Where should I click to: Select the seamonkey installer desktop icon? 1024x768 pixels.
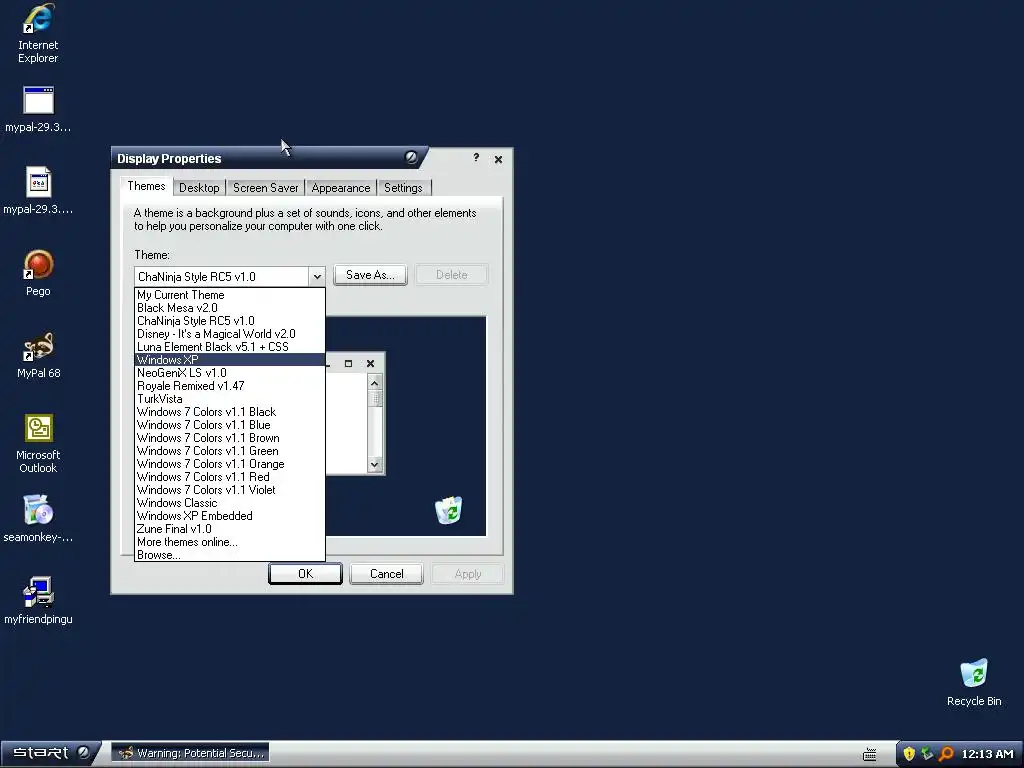click(38, 510)
